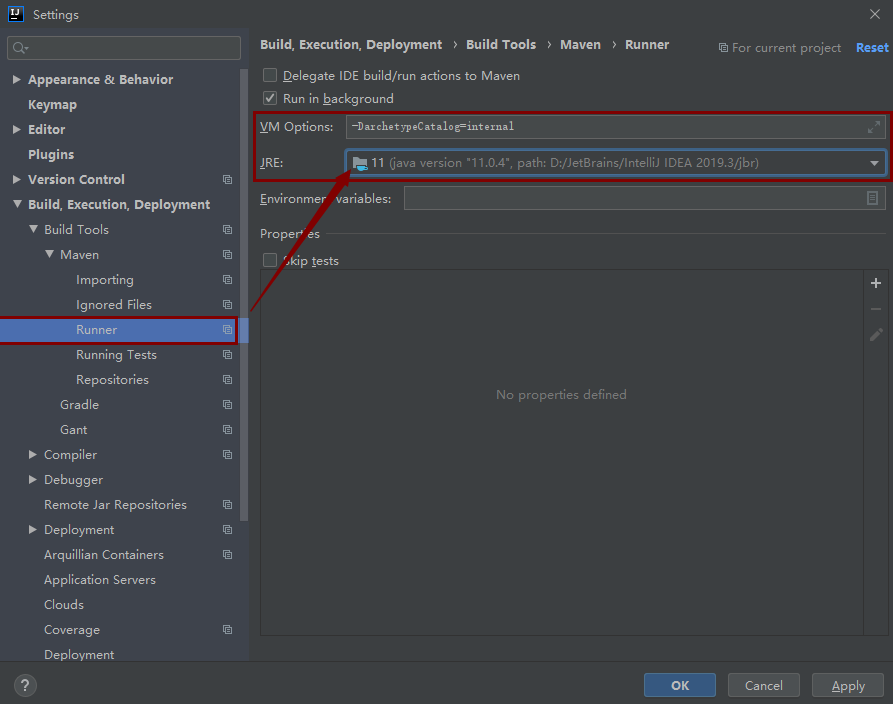Select Keymap in settings tree

[52, 105]
